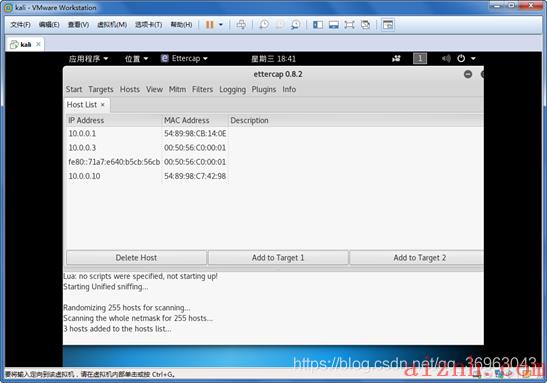Viewport: 547px width, 383px height.
Task: Click the console view icon in toolbar
Action: click(x=388, y=25)
